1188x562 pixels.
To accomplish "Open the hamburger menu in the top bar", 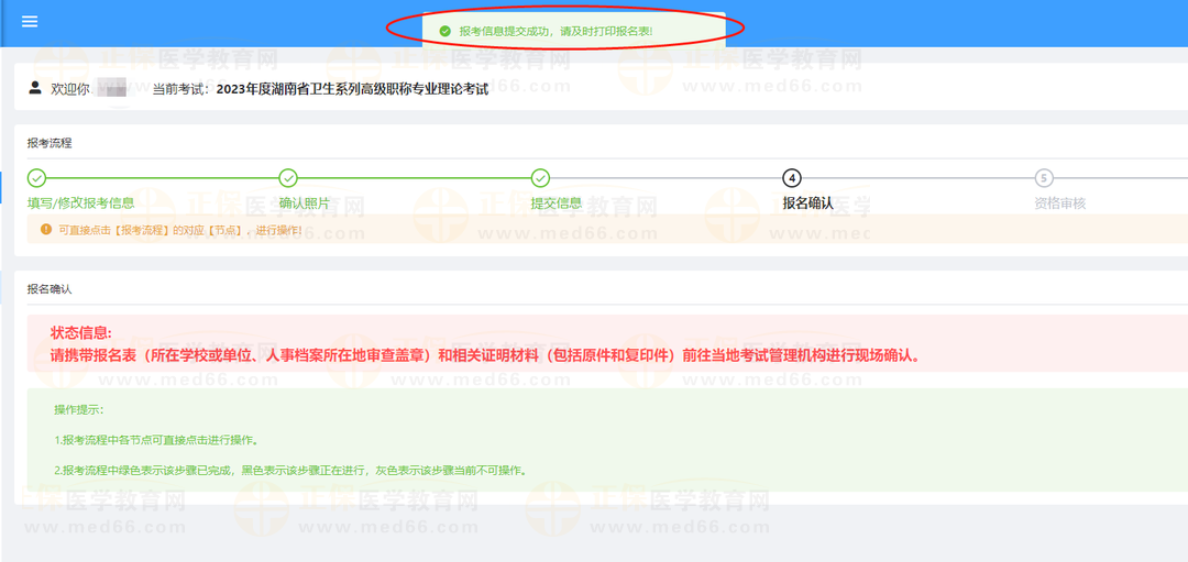I will pyautogui.click(x=29, y=21).
